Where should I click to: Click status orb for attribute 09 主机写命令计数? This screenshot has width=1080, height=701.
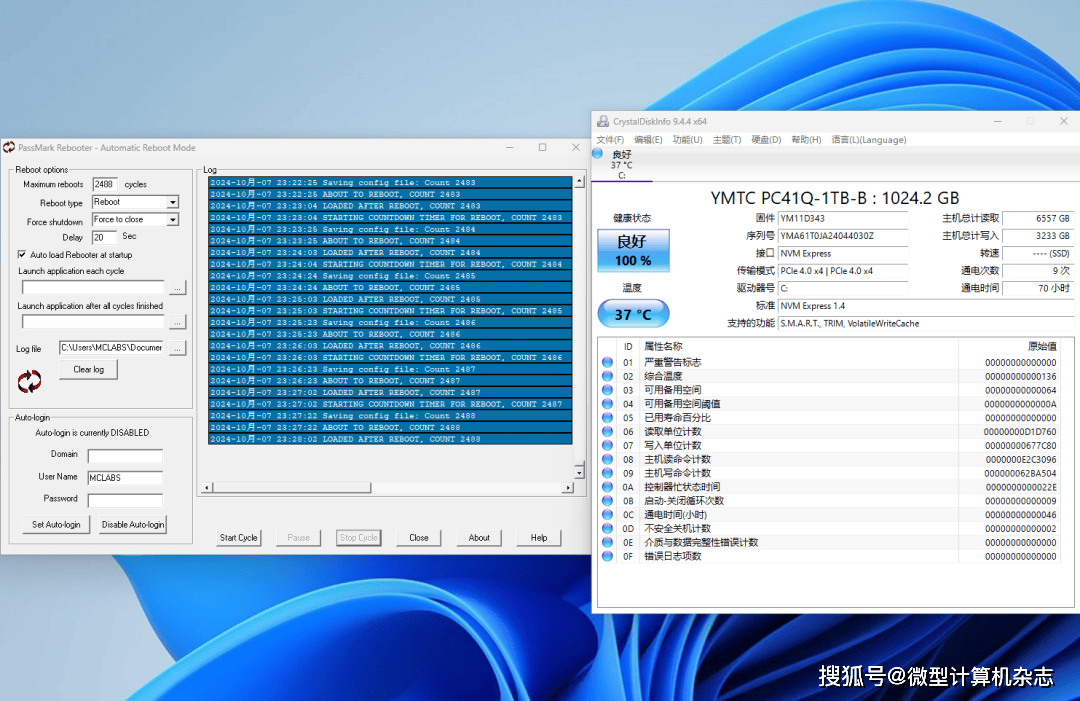pos(608,473)
